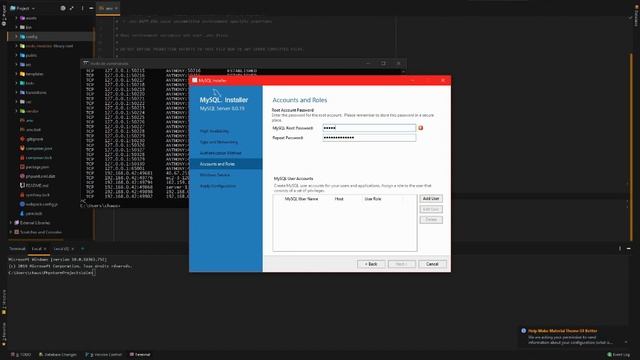Click the Host column header
The image size is (640, 360).
(339, 199)
